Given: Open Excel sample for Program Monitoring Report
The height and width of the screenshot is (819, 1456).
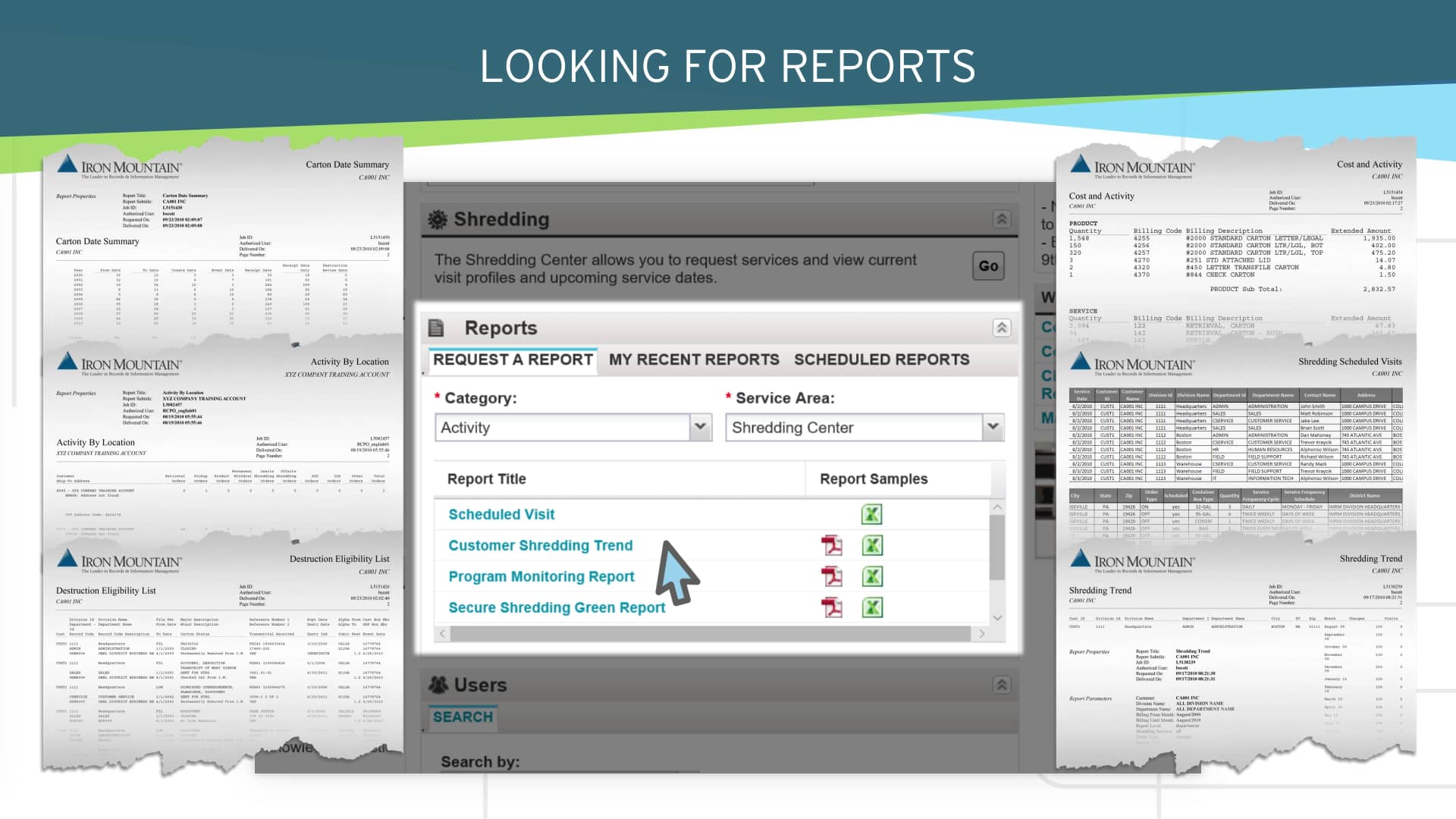Looking at the screenshot, I should (x=871, y=577).
